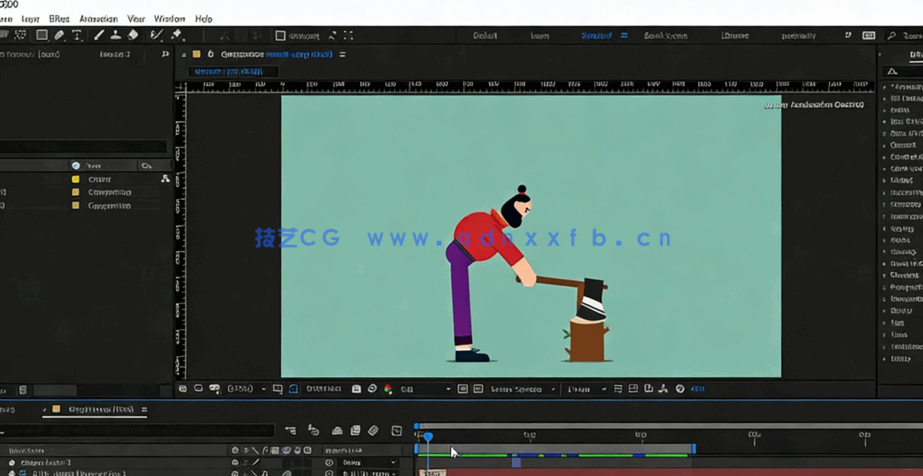The width and height of the screenshot is (923, 476).
Task: Select the Brush tool
Action: [99, 35]
